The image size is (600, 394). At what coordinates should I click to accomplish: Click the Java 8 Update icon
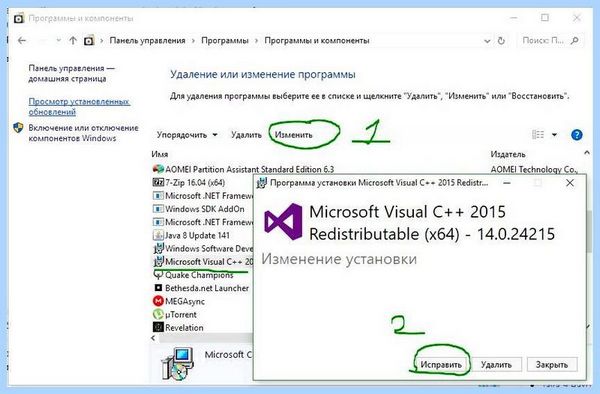(x=158, y=235)
